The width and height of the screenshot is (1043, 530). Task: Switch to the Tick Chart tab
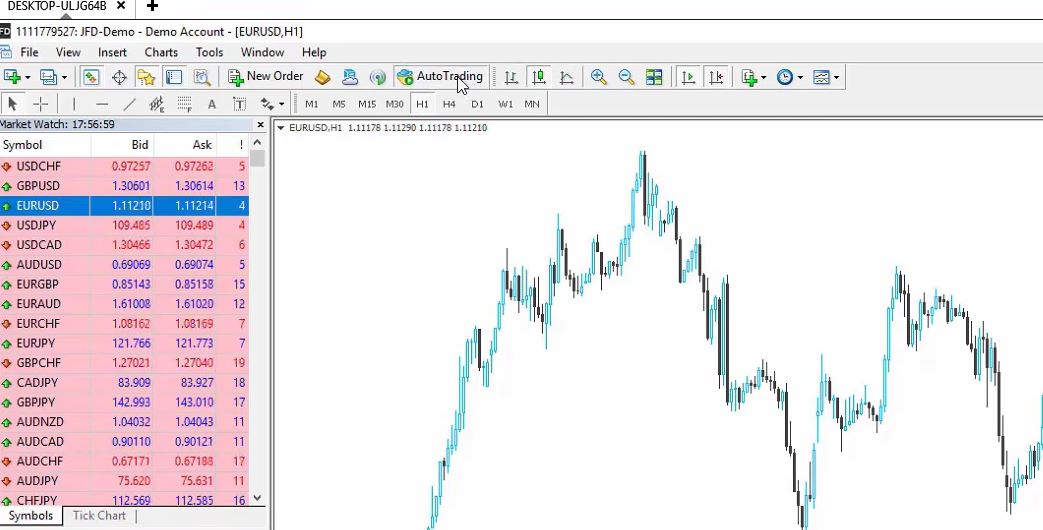pyautogui.click(x=99, y=516)
